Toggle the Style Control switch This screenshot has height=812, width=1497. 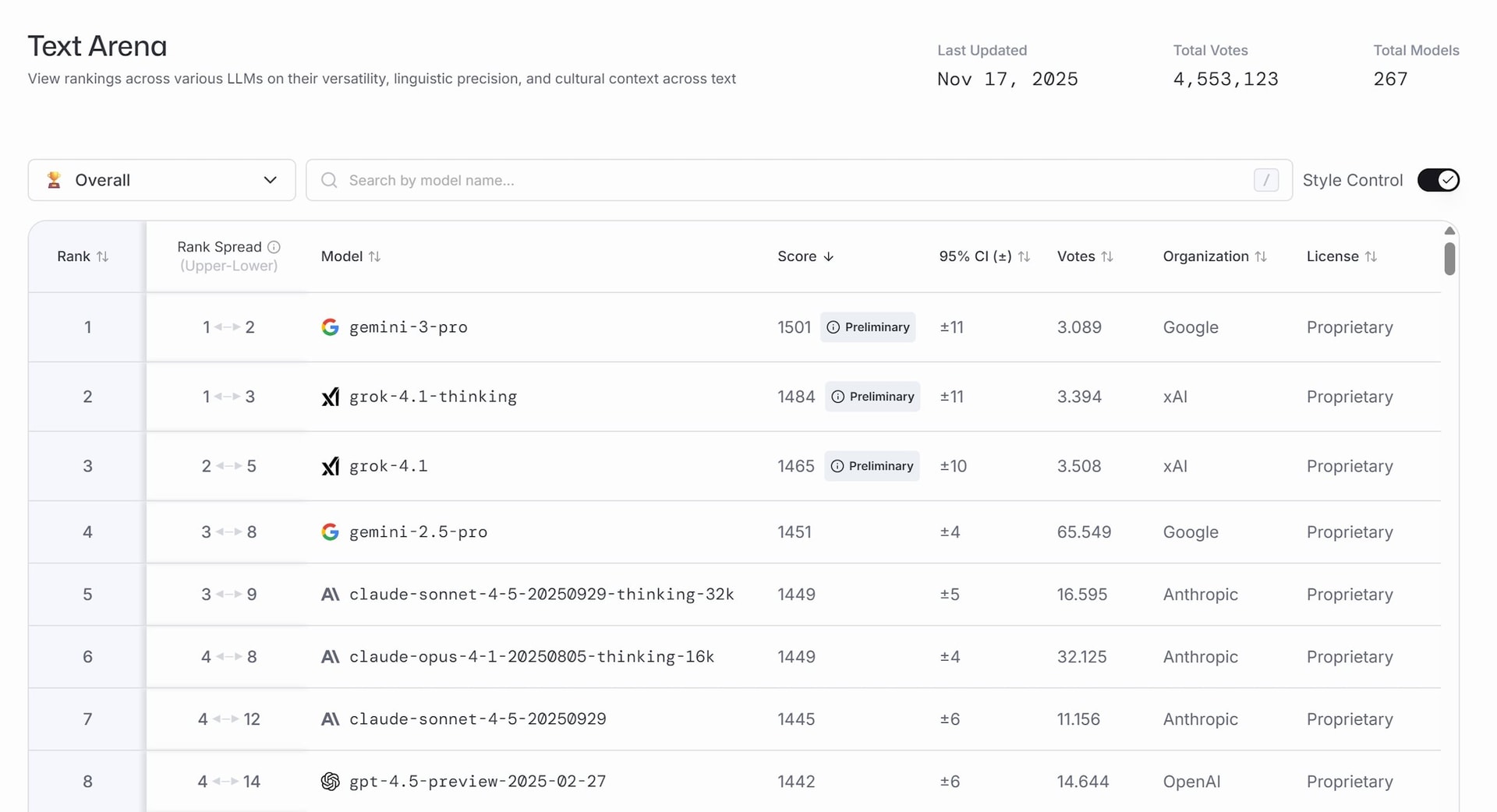tap(1438, 180)
